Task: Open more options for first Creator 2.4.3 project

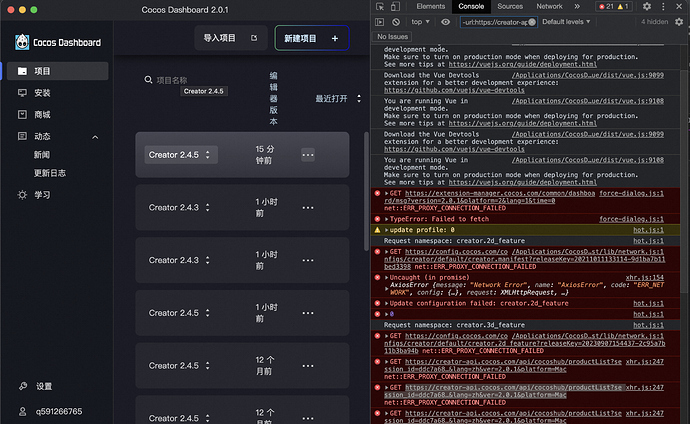Action: pos(308,208)
